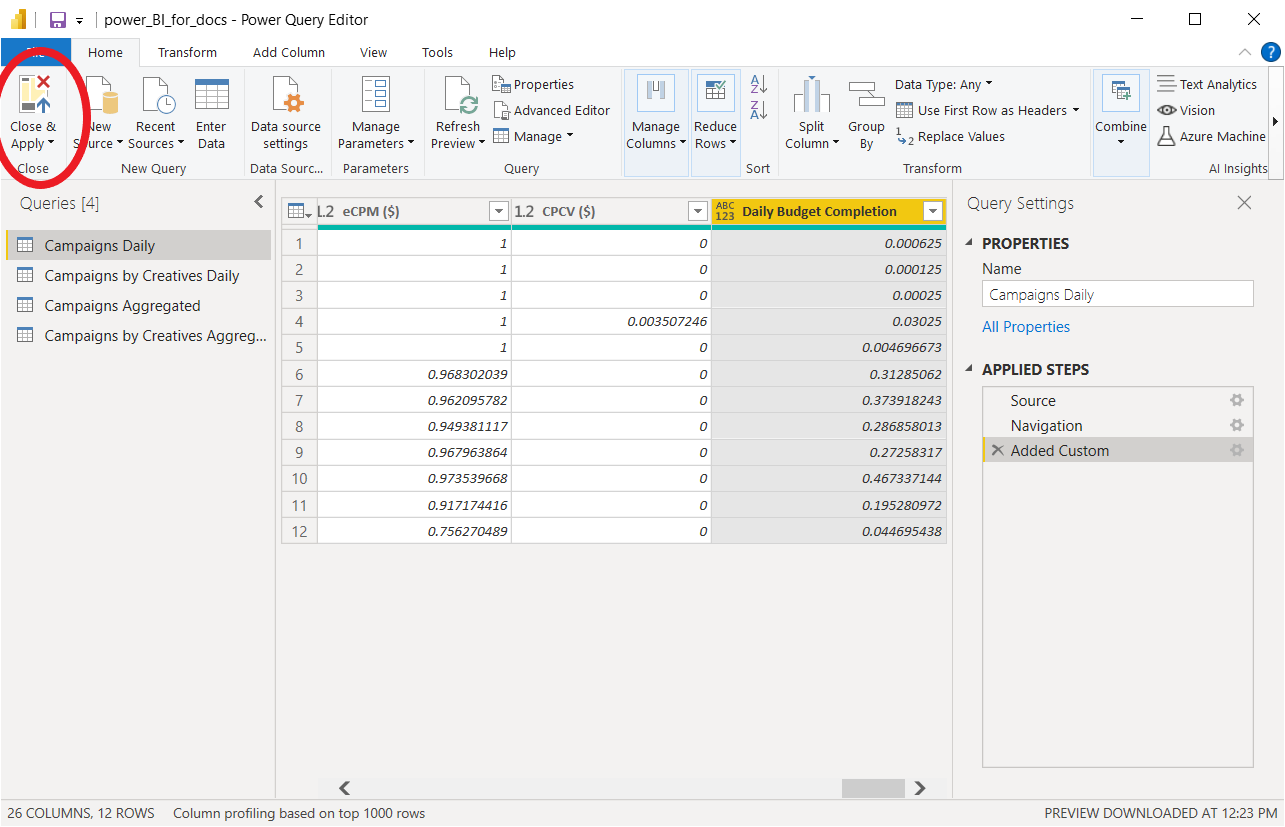Open the Navigation step settings gear

pyautogui.click(x=1237, y=425)
